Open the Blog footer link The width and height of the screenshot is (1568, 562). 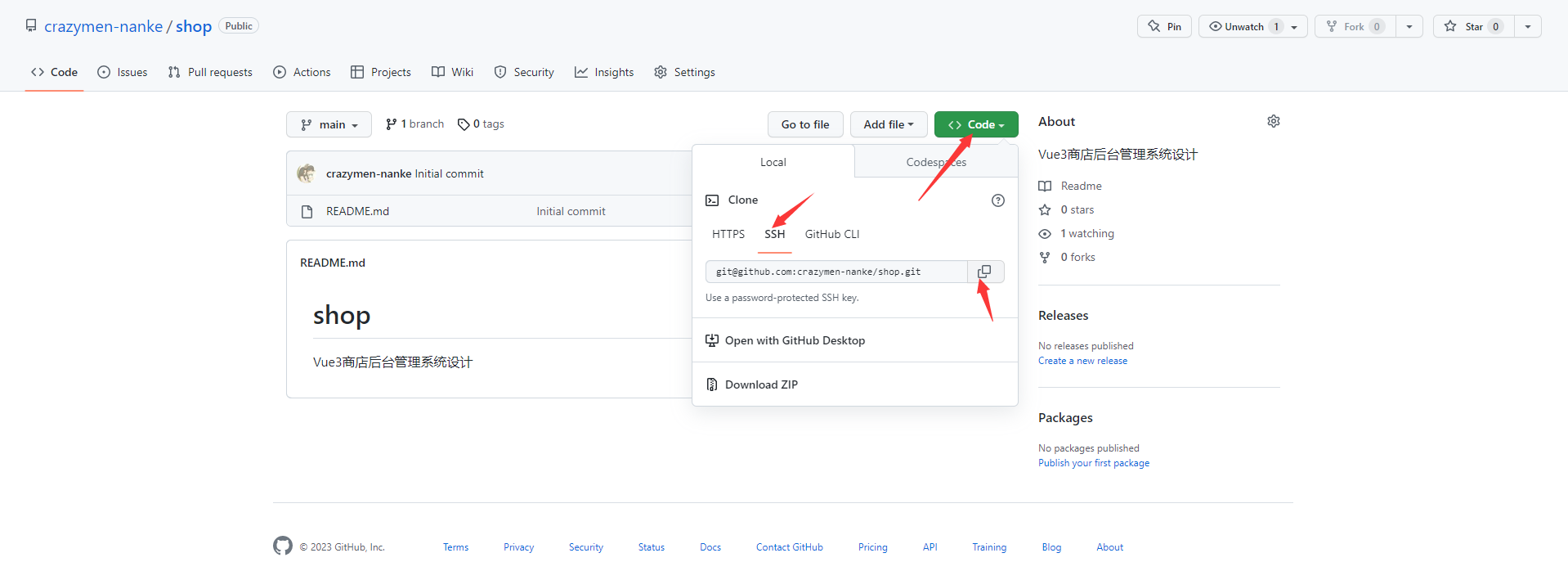click(1051, 547)
